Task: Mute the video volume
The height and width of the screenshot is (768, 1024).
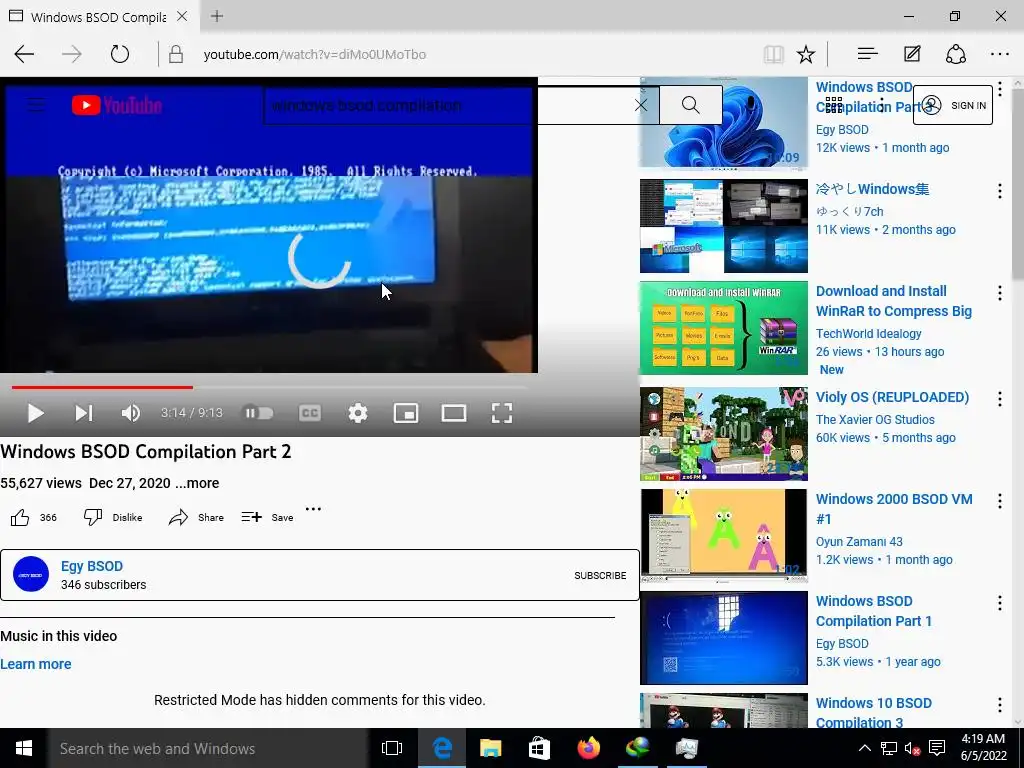Action: [x=131, y=413]
